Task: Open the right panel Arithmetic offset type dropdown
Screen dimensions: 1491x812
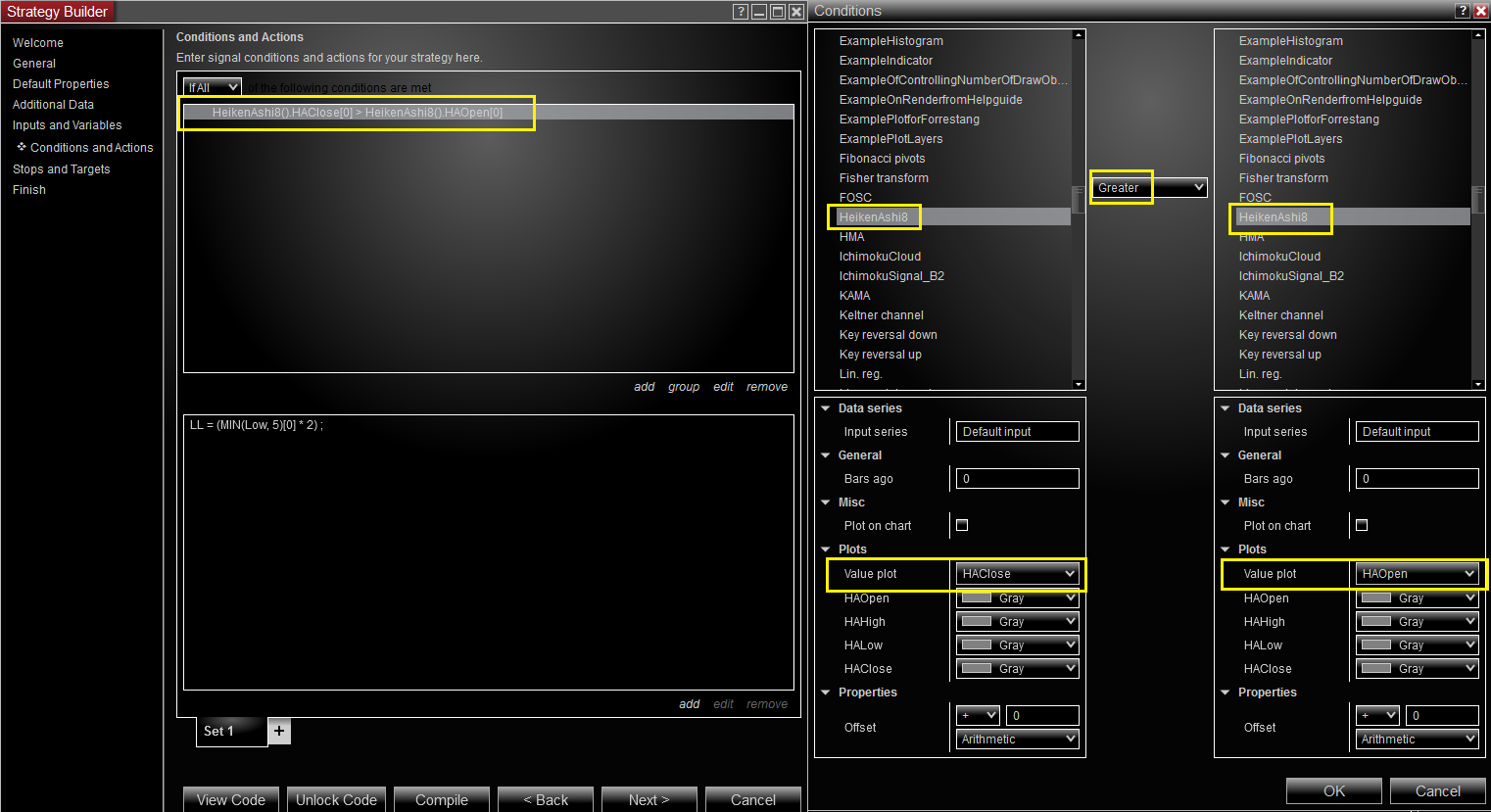Action: click(x=1418, y=740)
